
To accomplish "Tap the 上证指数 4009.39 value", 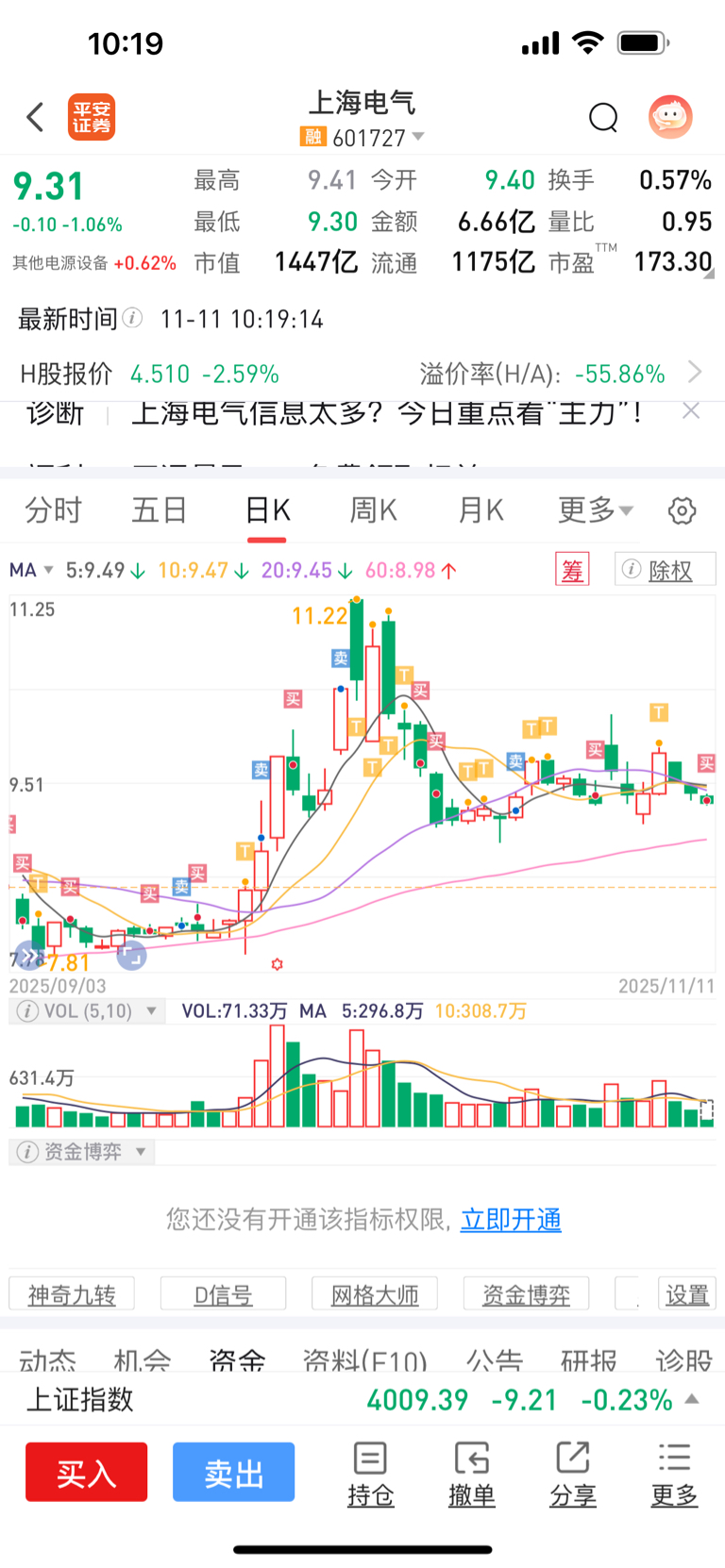I will point(417,1399).
